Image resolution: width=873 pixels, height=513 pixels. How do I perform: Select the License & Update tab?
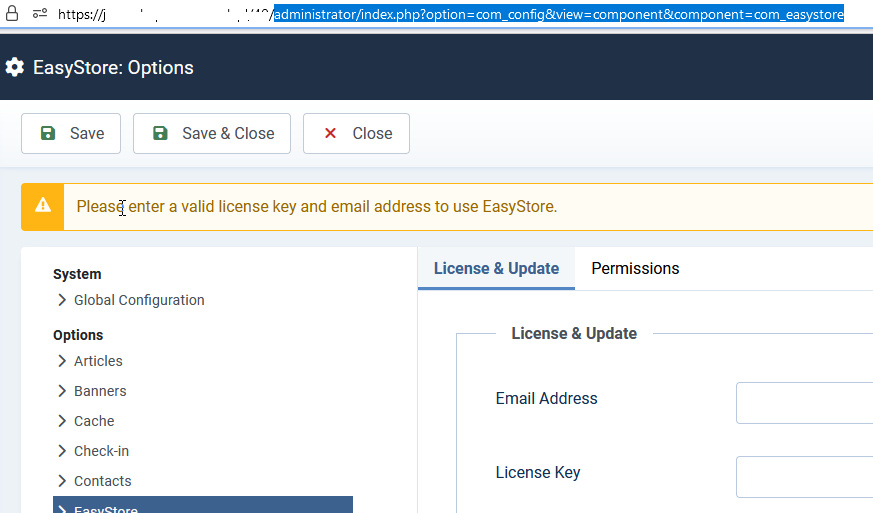point(496,268)
